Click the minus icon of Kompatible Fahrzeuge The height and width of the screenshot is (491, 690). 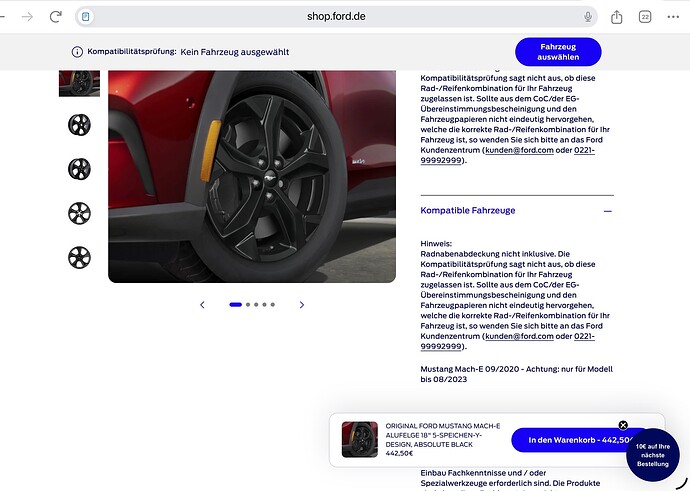click(x=608, y=211)
